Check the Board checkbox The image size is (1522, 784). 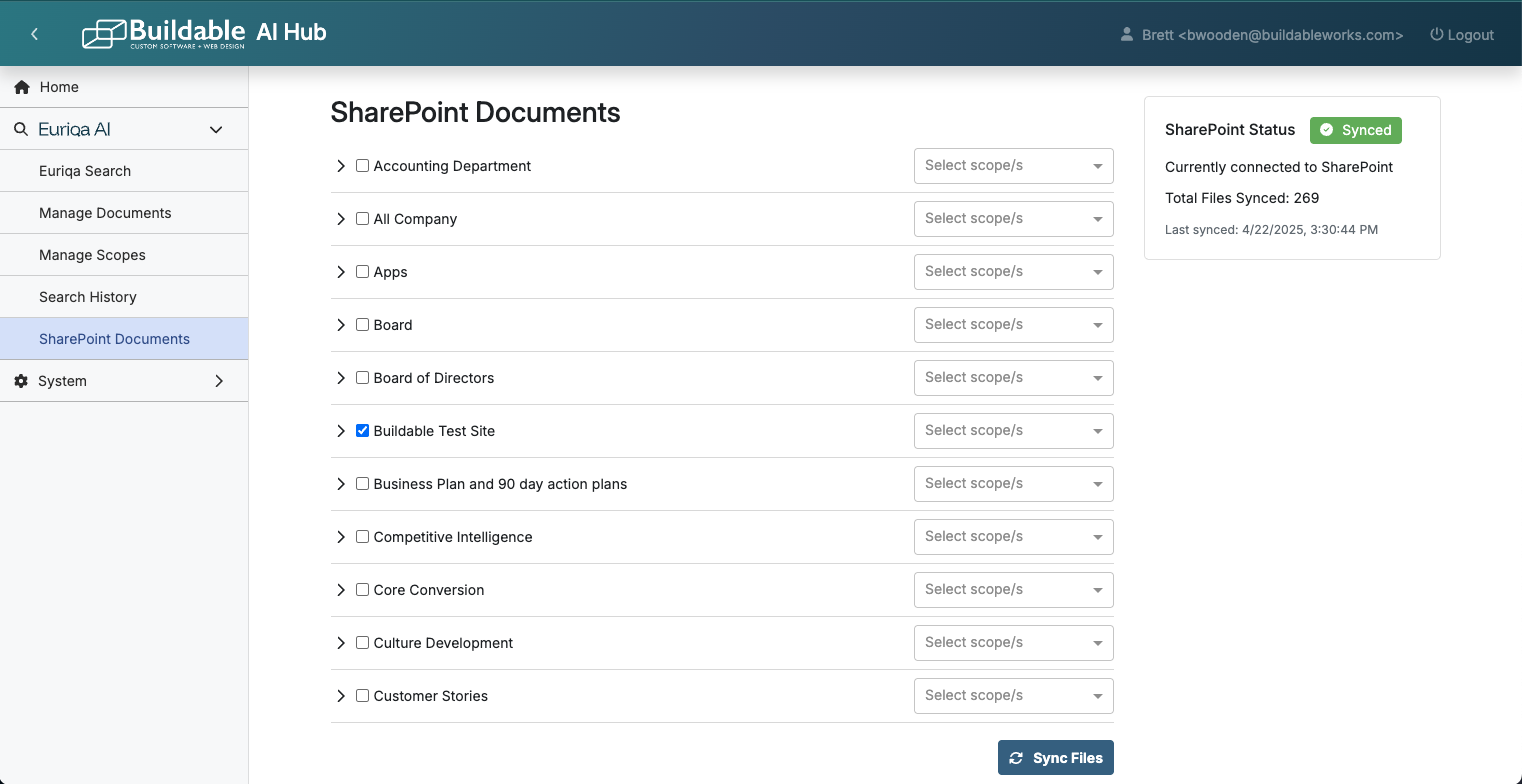tap(363, 325)
